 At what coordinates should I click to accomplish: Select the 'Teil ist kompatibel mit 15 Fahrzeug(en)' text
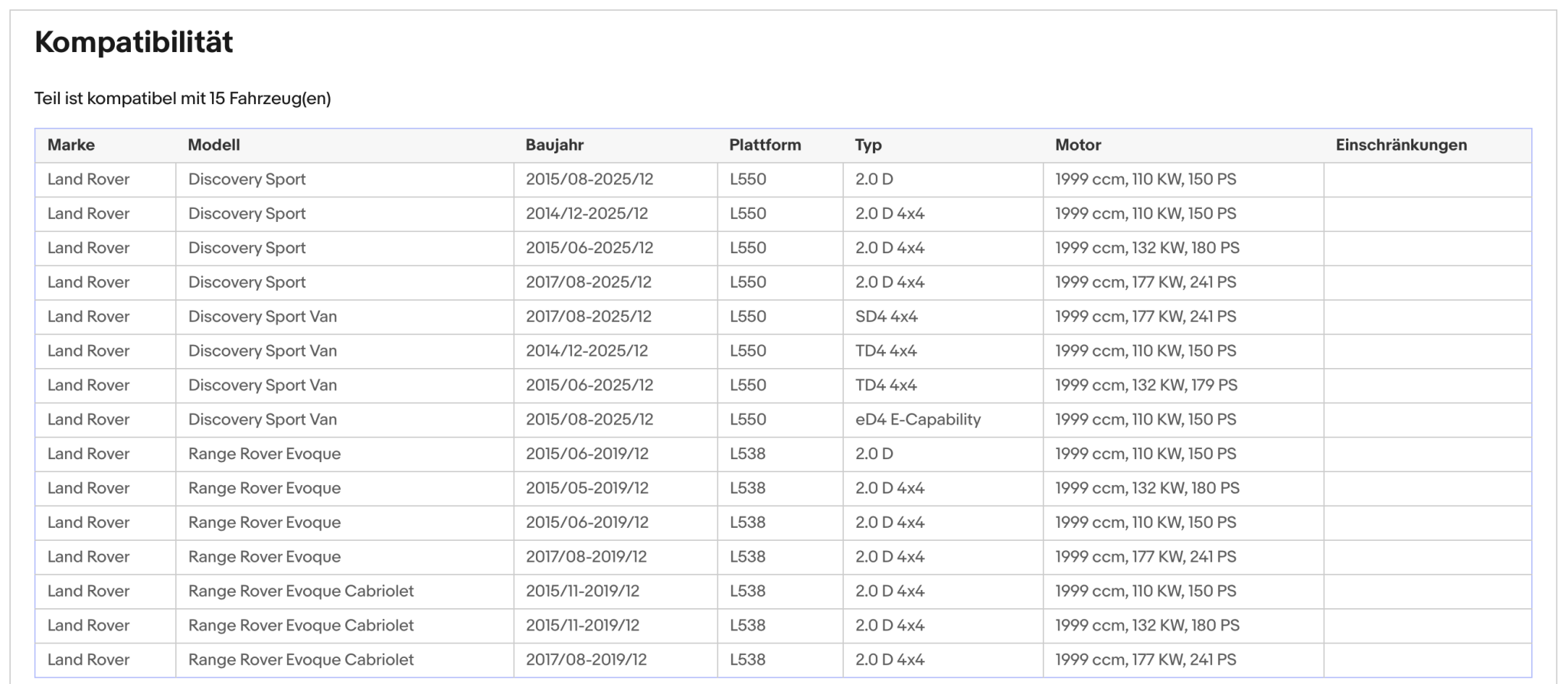pyautogui.click(x=183, y=99)
